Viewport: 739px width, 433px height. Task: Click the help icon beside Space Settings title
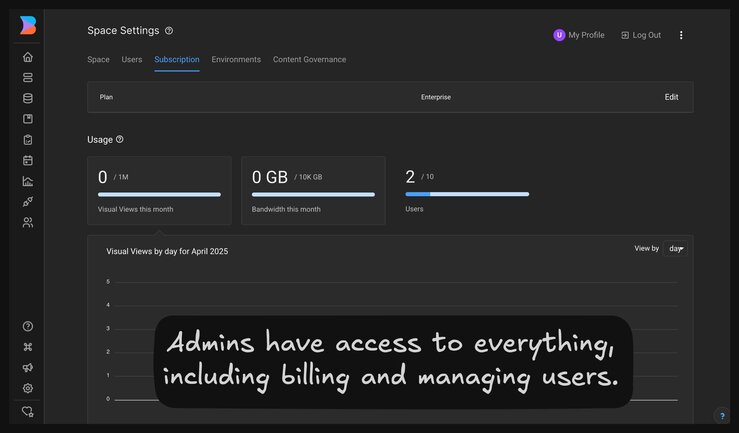point(169,31)
